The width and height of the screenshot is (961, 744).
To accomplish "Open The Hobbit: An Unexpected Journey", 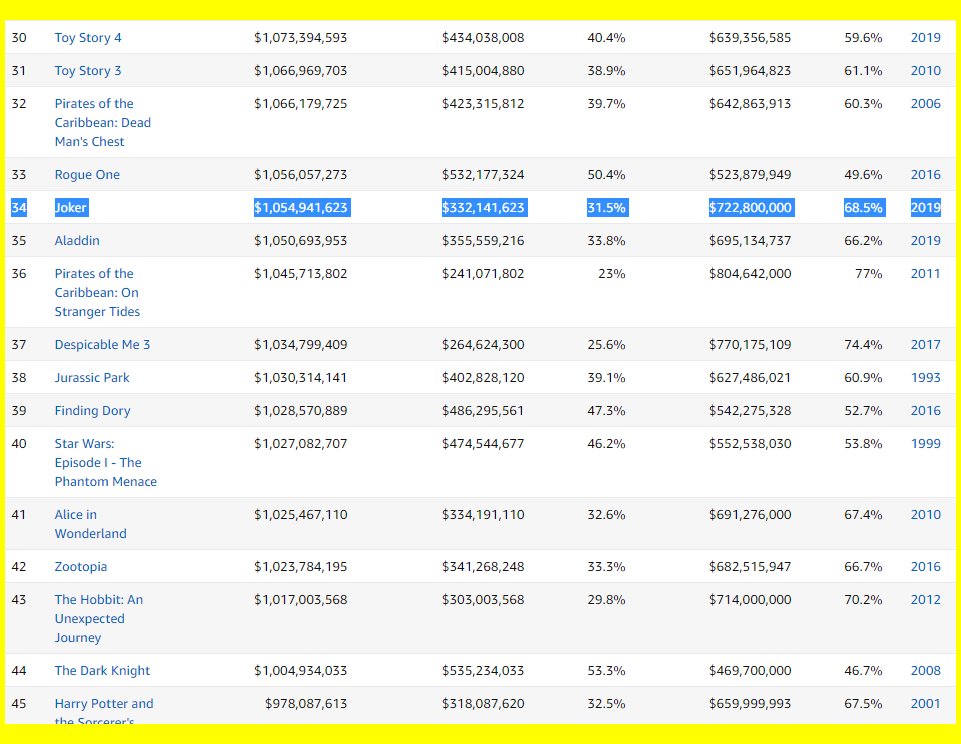I will (98, 619).
